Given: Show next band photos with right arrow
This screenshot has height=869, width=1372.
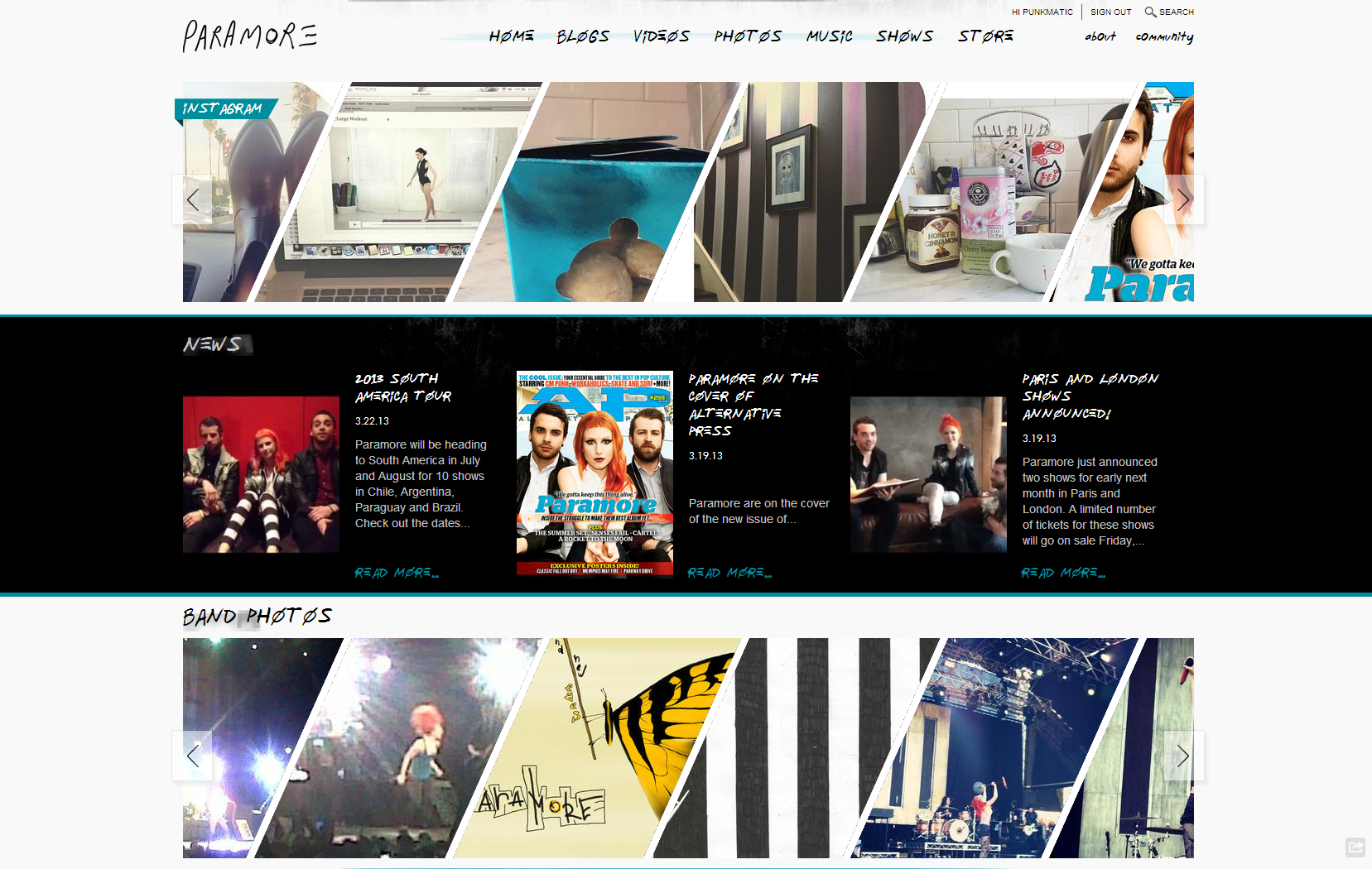Looking at the screenshot, I should tap(1184, 756).
